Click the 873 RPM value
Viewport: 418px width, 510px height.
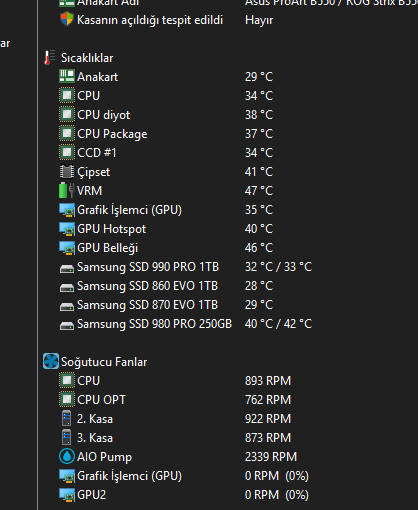point(268,438)
